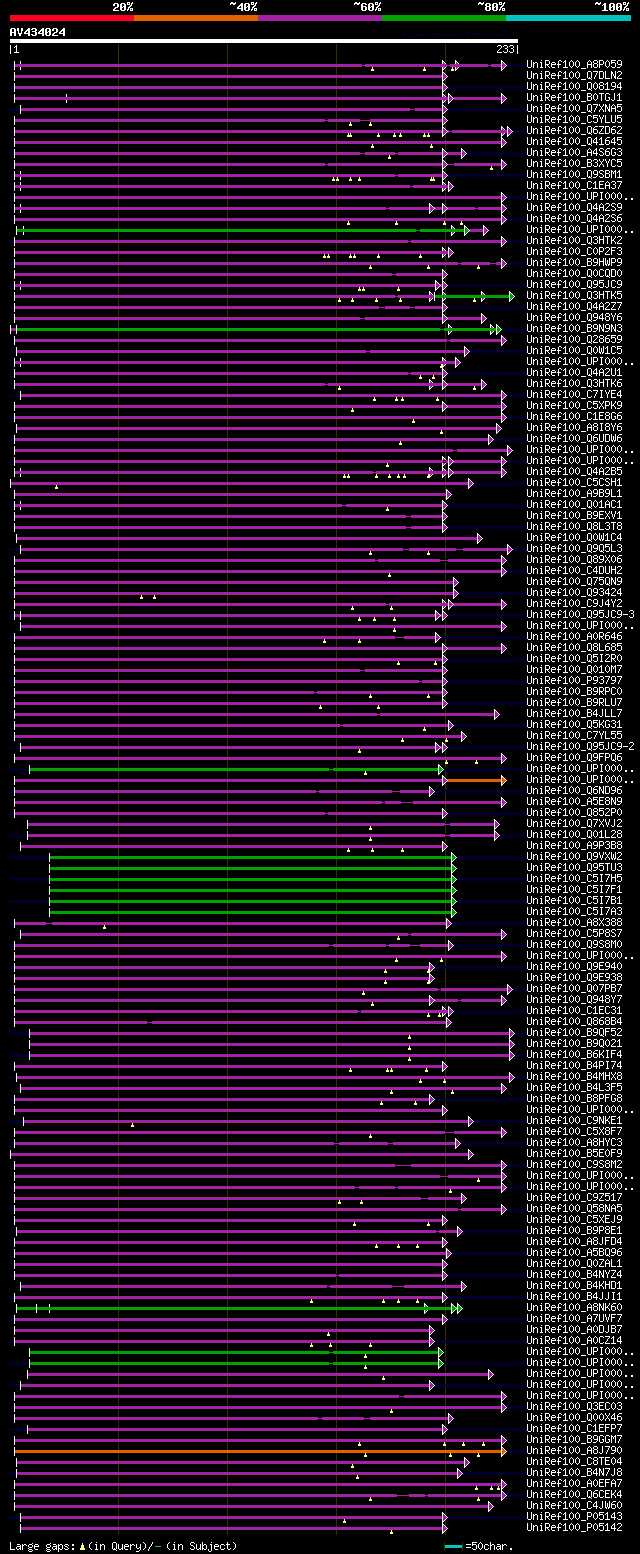The height and width of the screenshot is (1554, 640).
Task: Select hit label UniRef100_C7IYE4
Action: coord(574,394)
